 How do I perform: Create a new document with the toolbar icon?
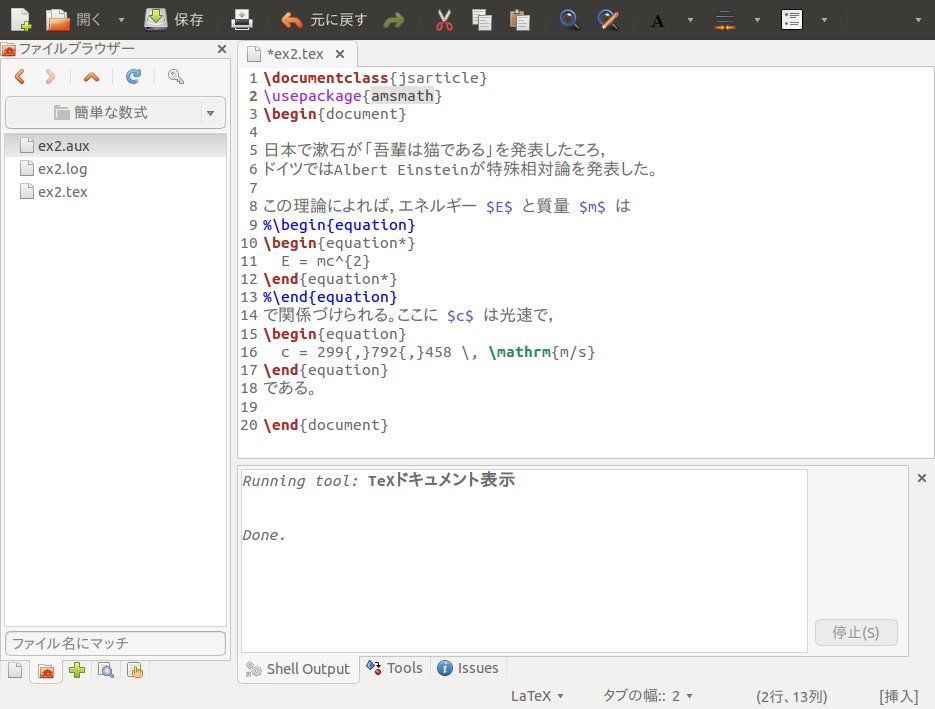pos(21,20)
